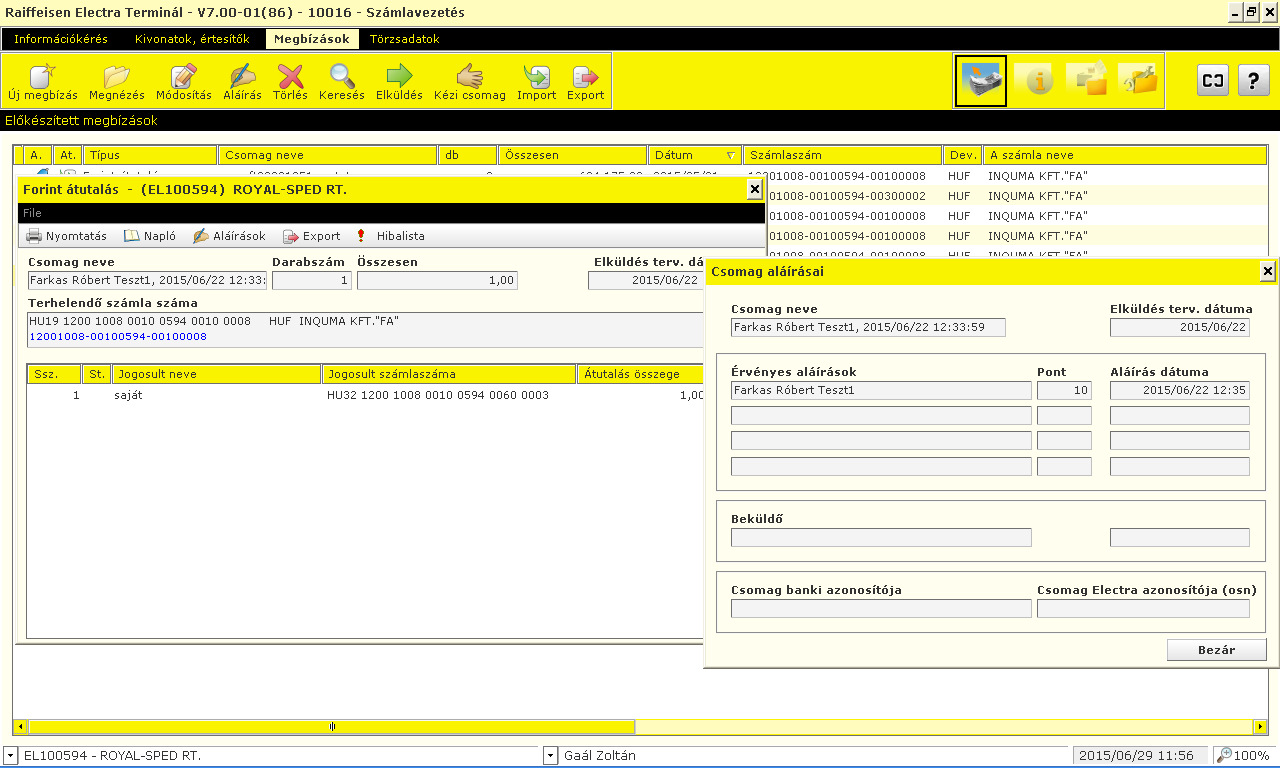Sort by the Dátum column header
The image size is (1280, 768).
pos(695,155)
